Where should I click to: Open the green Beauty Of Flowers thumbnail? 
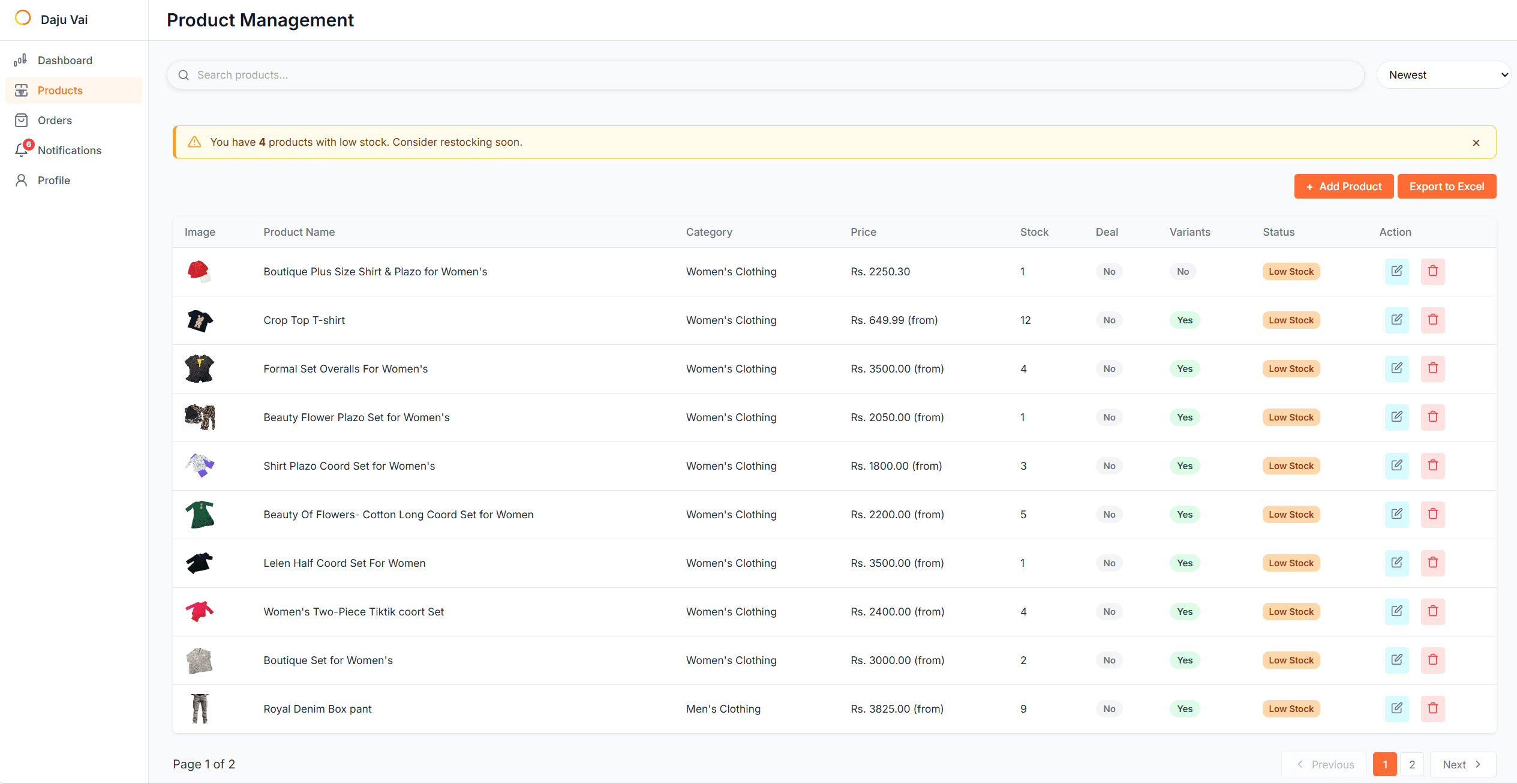[x=200, y=514]
